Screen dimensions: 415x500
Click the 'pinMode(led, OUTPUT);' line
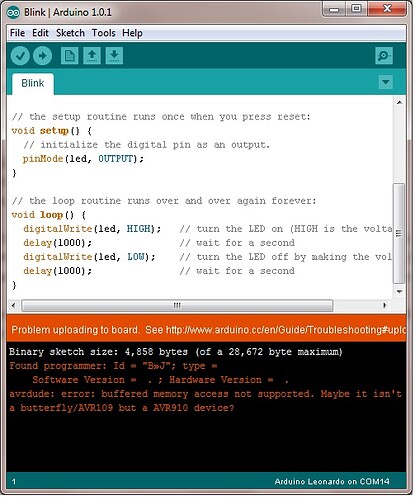[83, 159]
